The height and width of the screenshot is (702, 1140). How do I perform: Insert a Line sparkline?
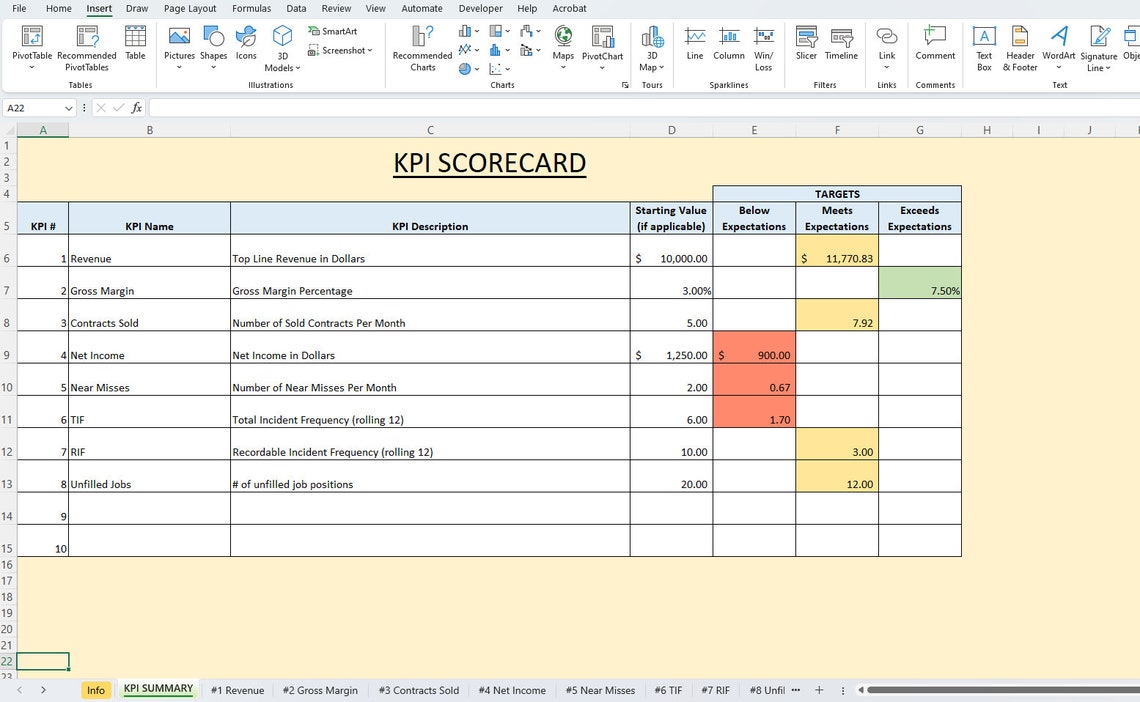click(x=695, y=47)
